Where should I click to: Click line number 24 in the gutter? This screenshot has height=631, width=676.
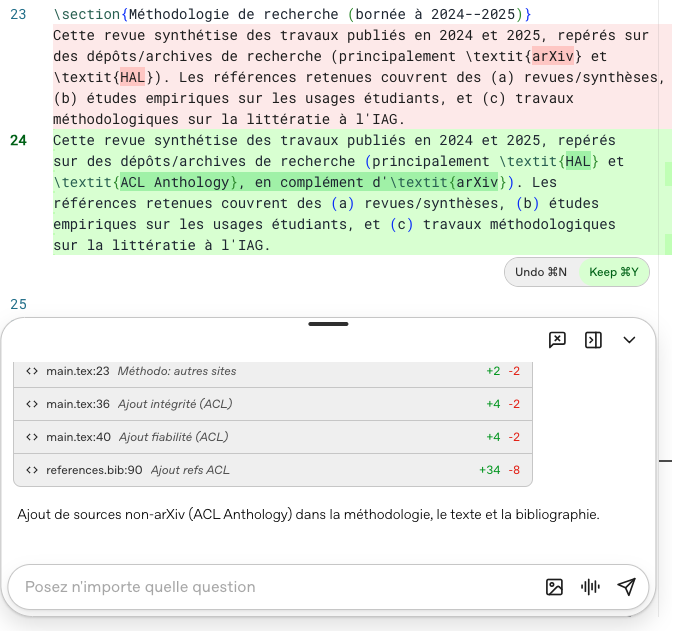coord(18,140)
